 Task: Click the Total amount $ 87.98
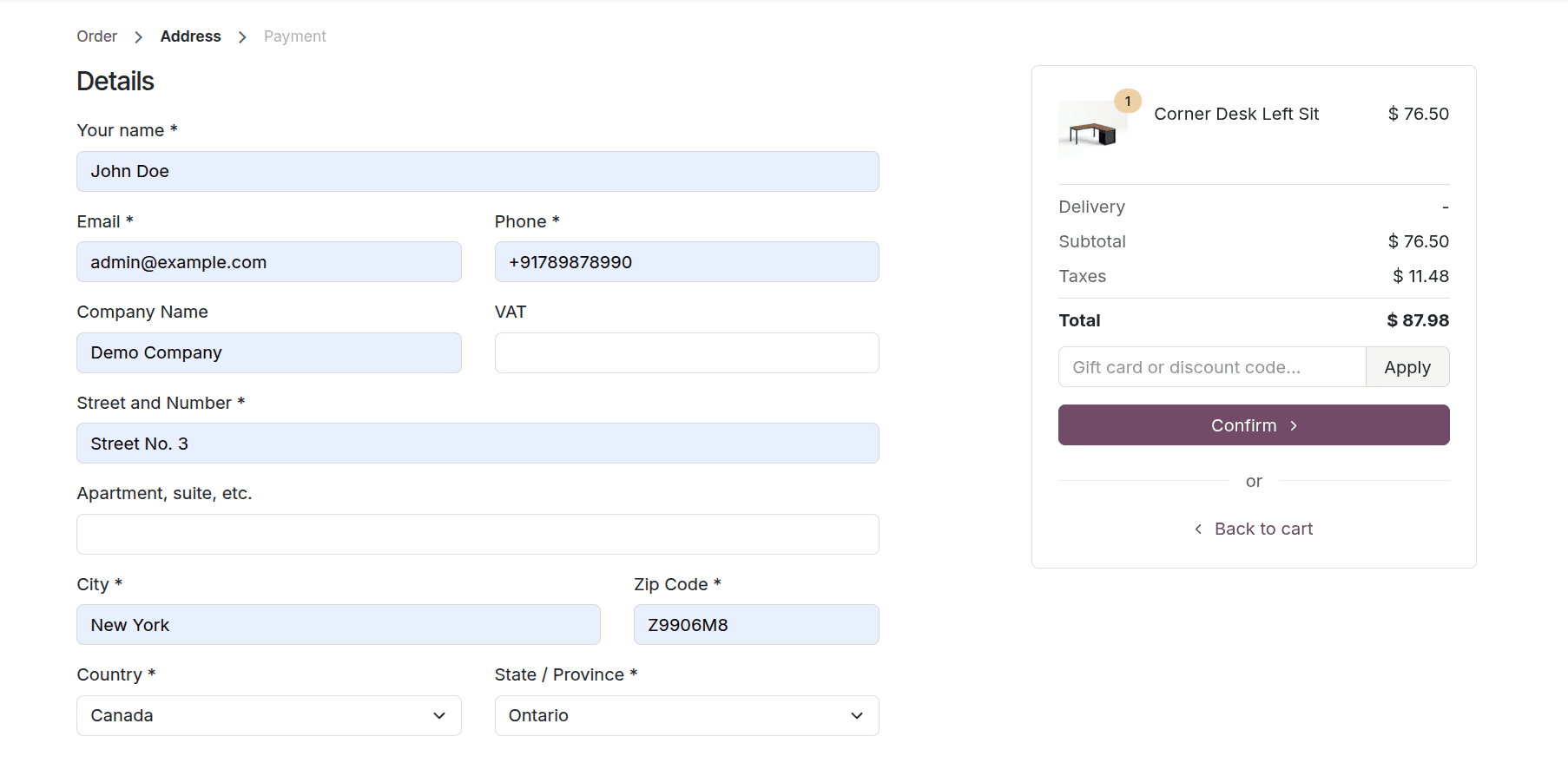(1418, 320)
